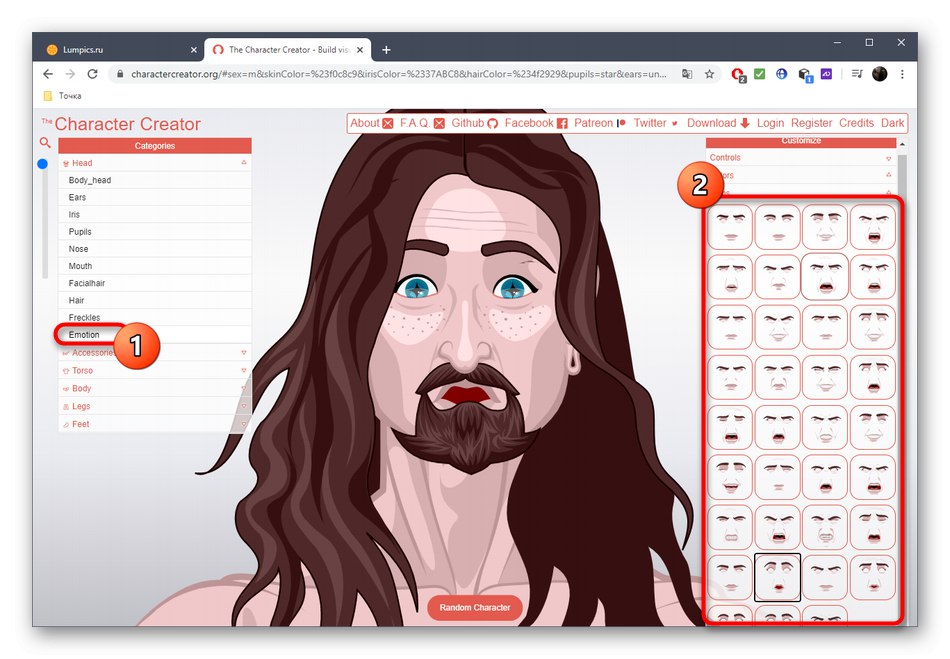Select the Hair item
This screenshot has width=950, height=659.
pyautogui.click(x=154, y=300)
